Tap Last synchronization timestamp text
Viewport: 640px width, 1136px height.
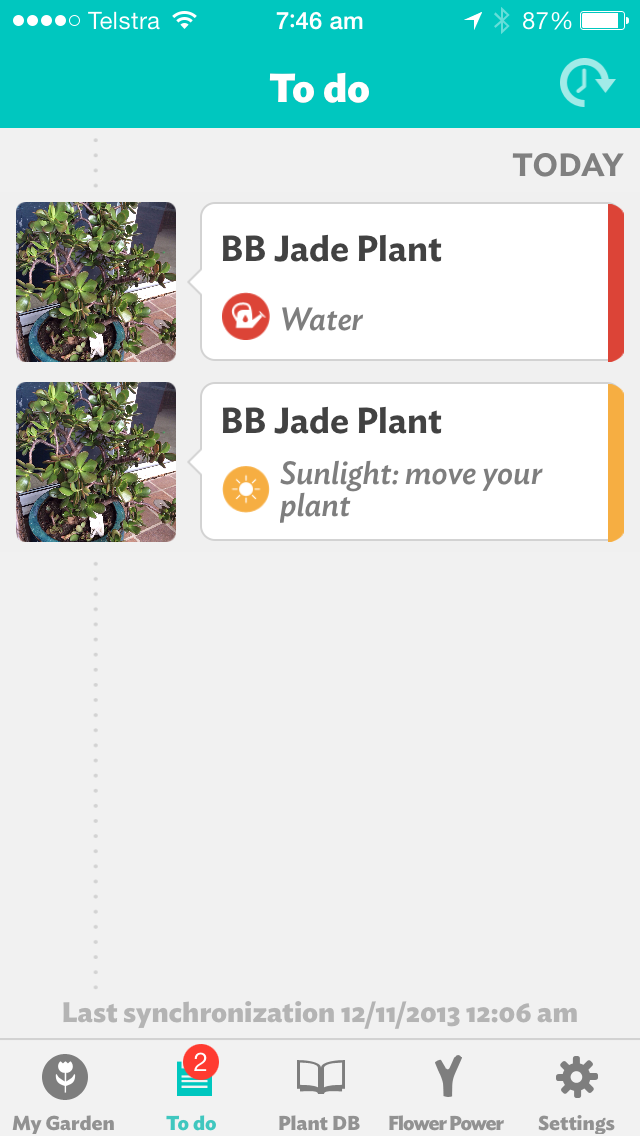tap(320, 1013)
